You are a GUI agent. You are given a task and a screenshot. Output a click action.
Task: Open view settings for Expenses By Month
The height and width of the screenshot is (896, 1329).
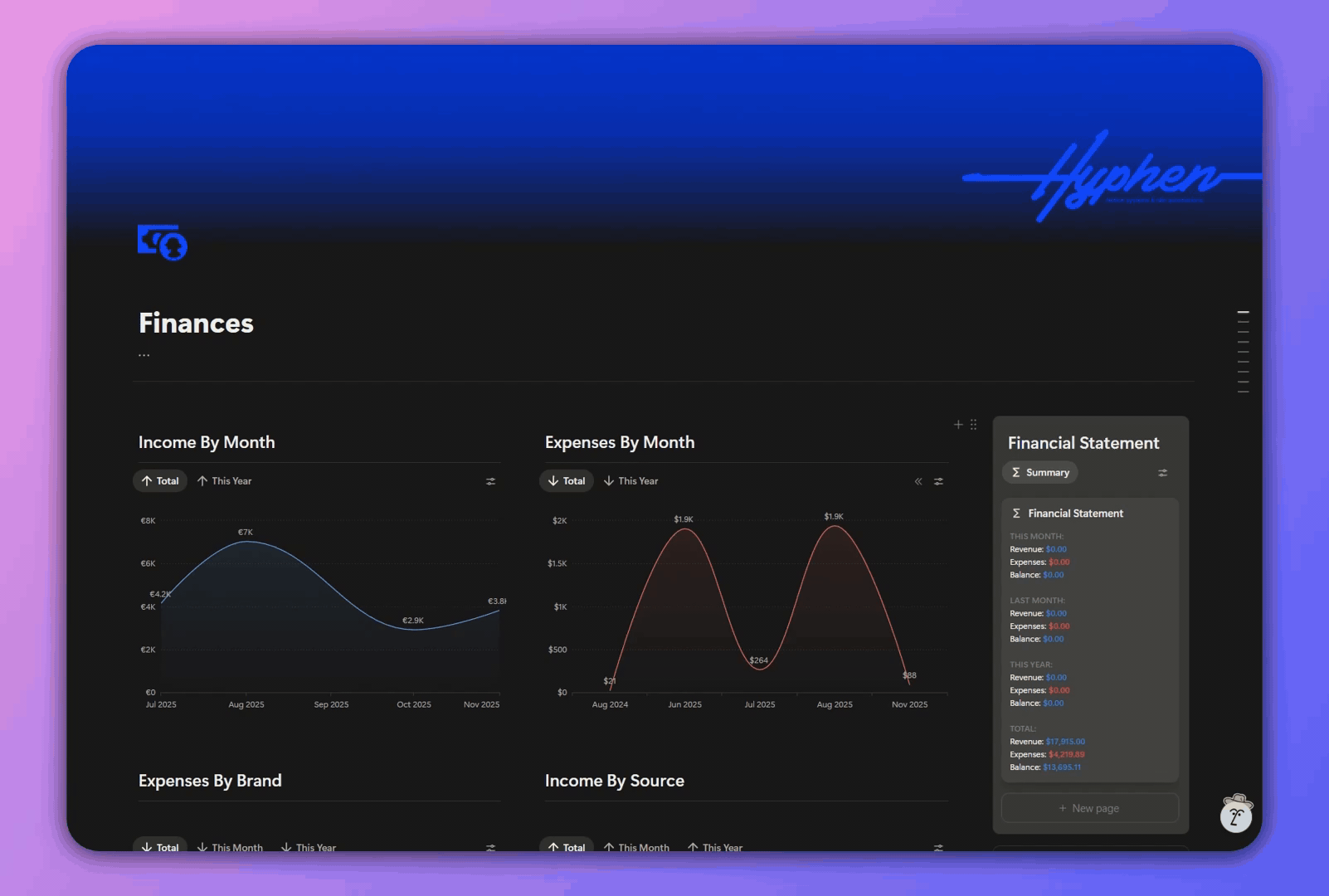click(938, 481)
